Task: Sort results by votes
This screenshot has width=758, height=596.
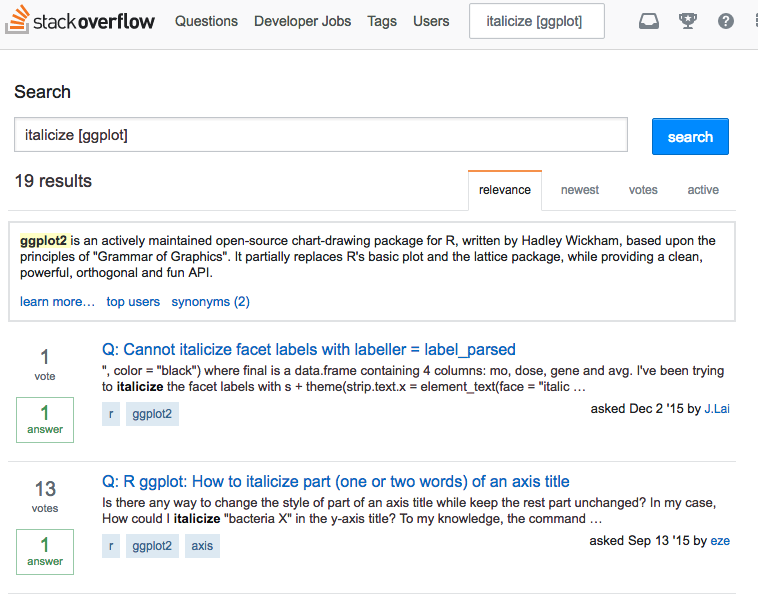Action: [643, 190]
